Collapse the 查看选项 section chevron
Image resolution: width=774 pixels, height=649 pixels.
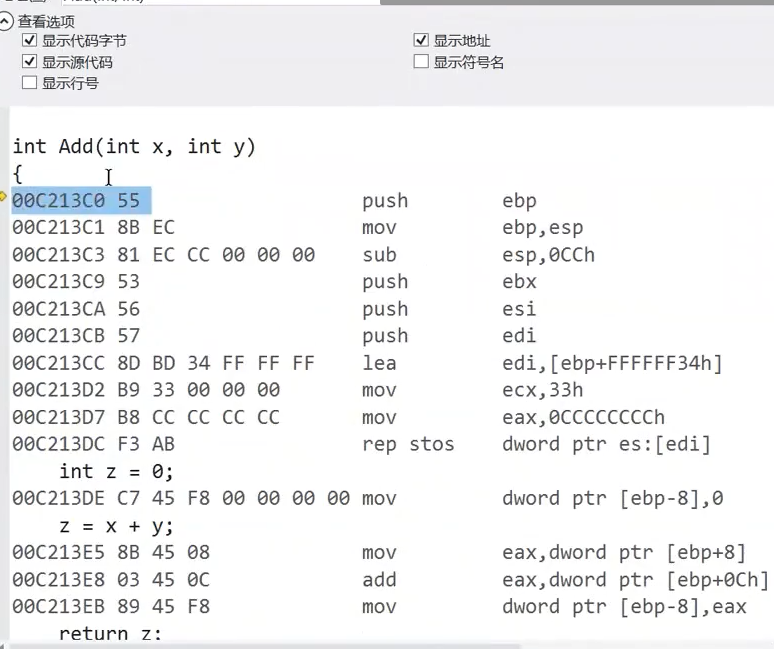[x=5, y=21]
